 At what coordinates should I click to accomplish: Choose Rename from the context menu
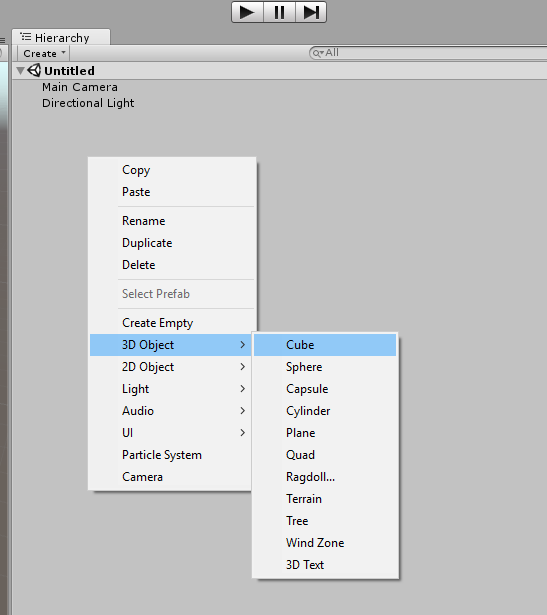point(173,221)
